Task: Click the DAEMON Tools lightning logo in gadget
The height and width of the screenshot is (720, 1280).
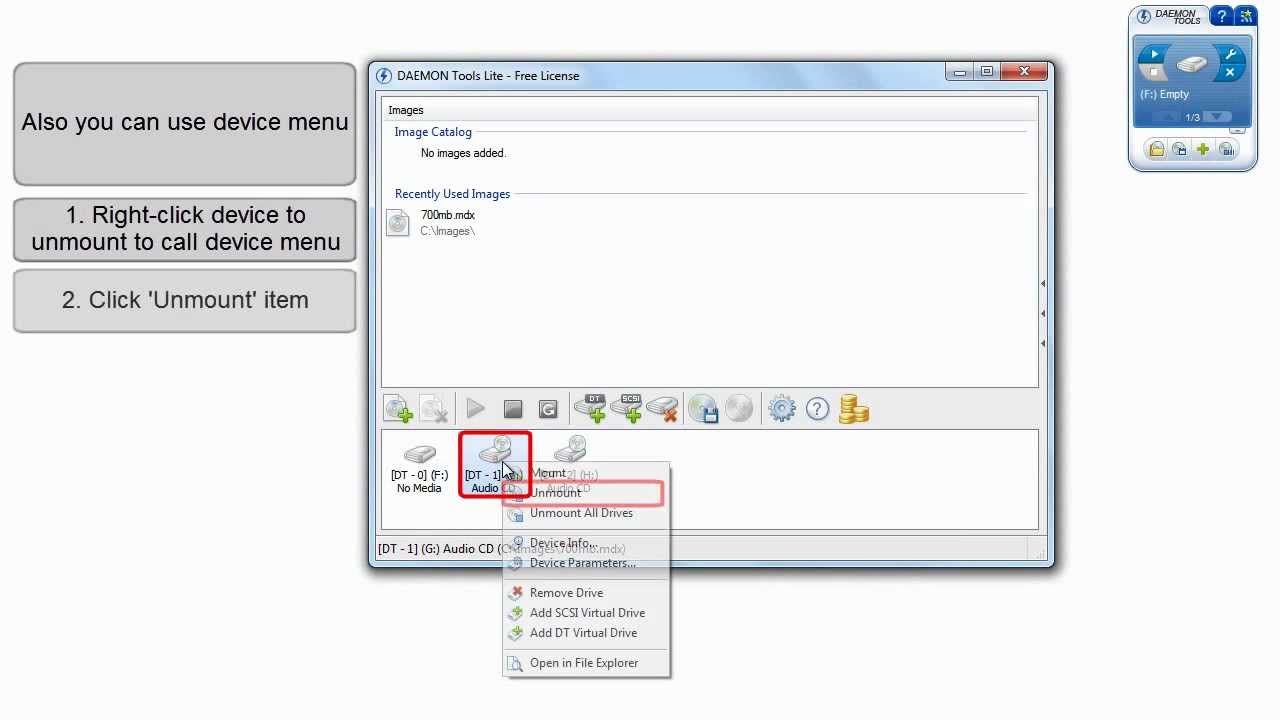Action: [1144, 16]
